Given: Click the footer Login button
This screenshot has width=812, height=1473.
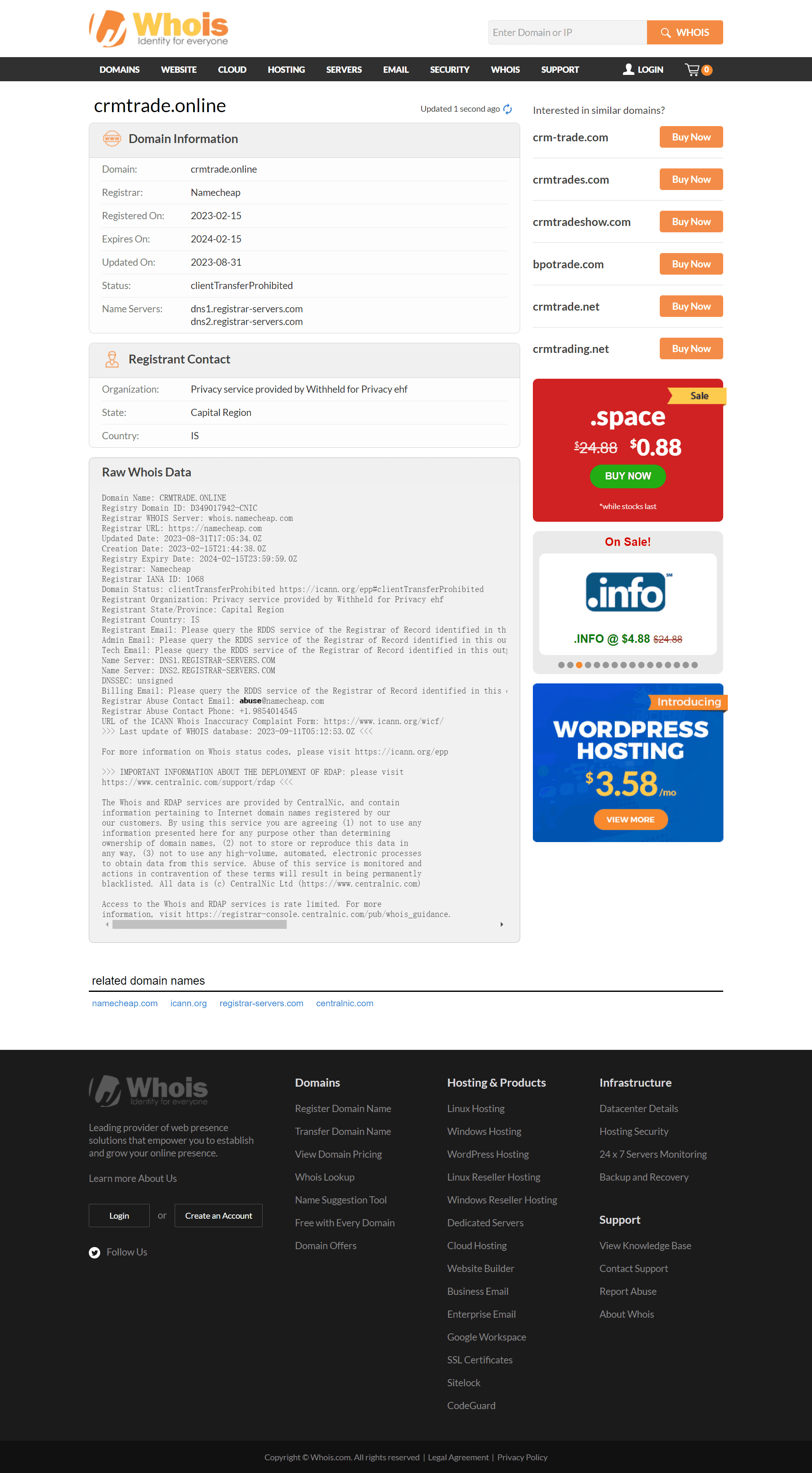Looking at the screenshot, I should (119, 1216).
